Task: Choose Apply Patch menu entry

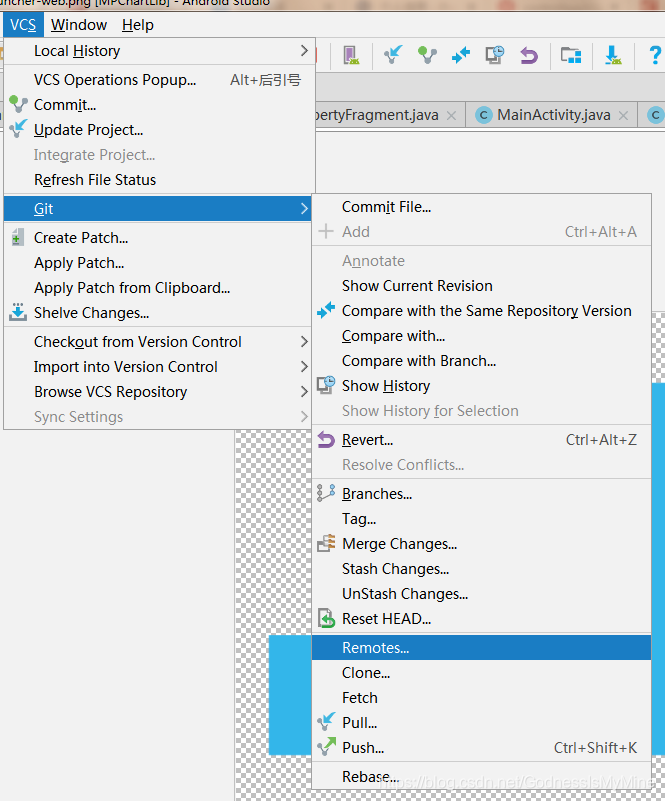Action: coord(159,263)
